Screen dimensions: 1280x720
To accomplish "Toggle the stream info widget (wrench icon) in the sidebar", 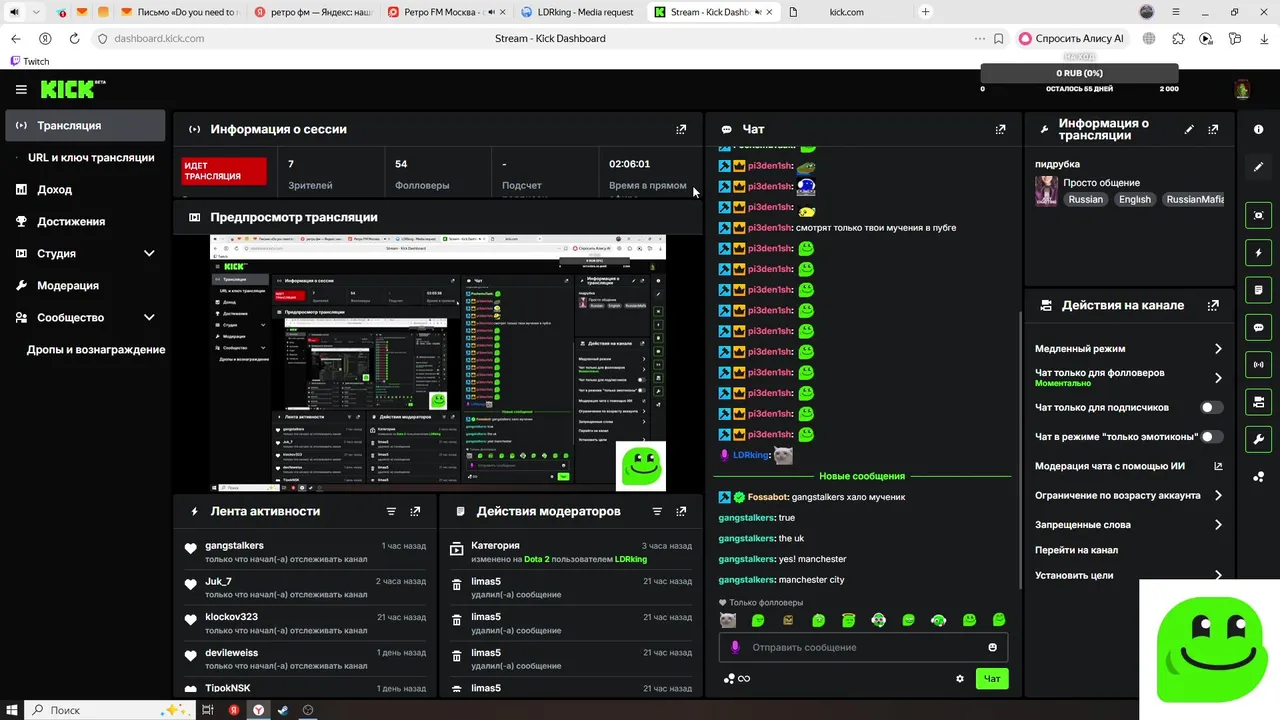I will 1258,439.
